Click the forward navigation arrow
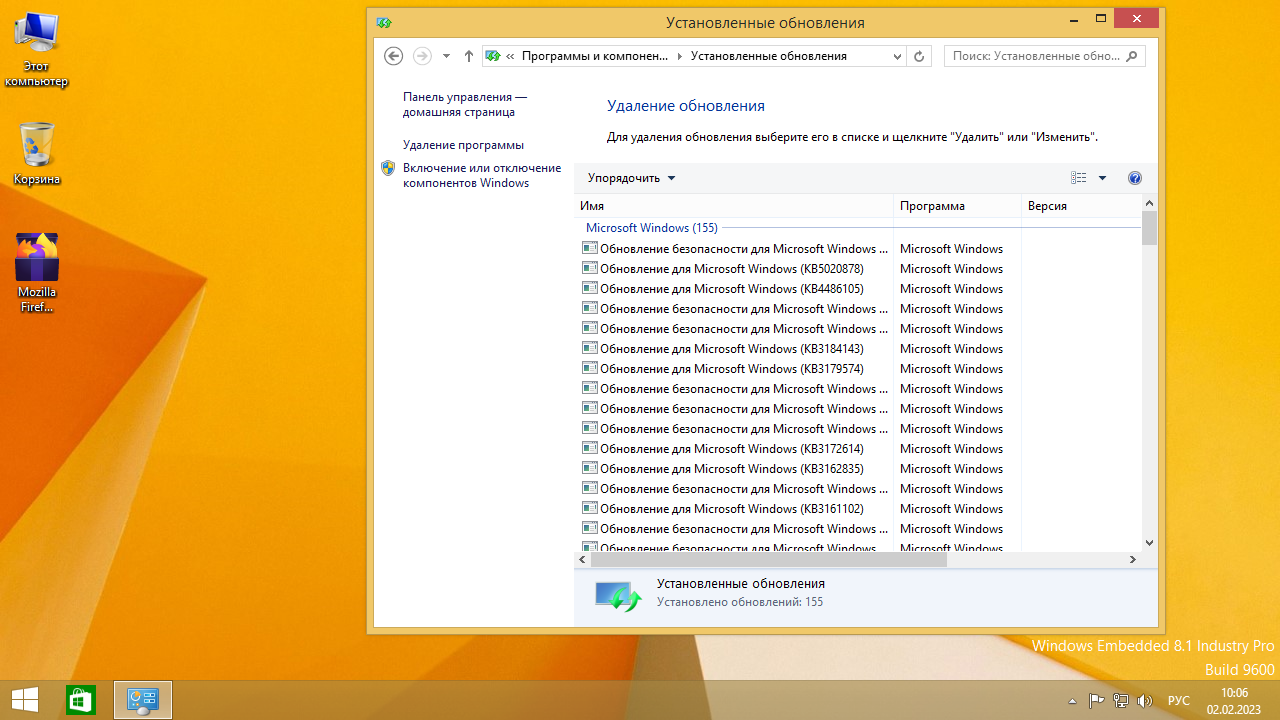 click(x=422, y=56)
